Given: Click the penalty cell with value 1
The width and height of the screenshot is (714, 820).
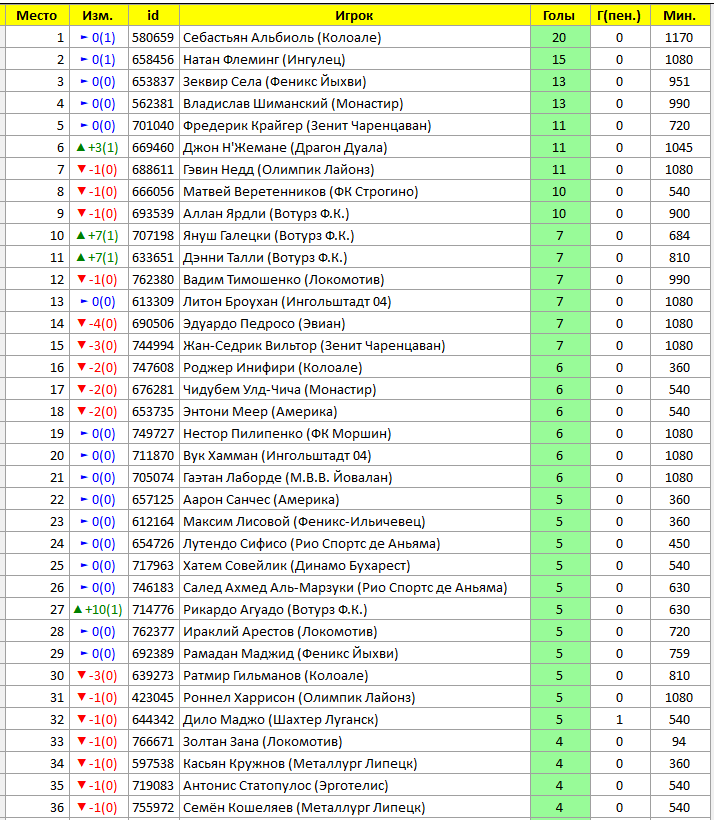Looking at the screenshot, I should click(619, 720).
